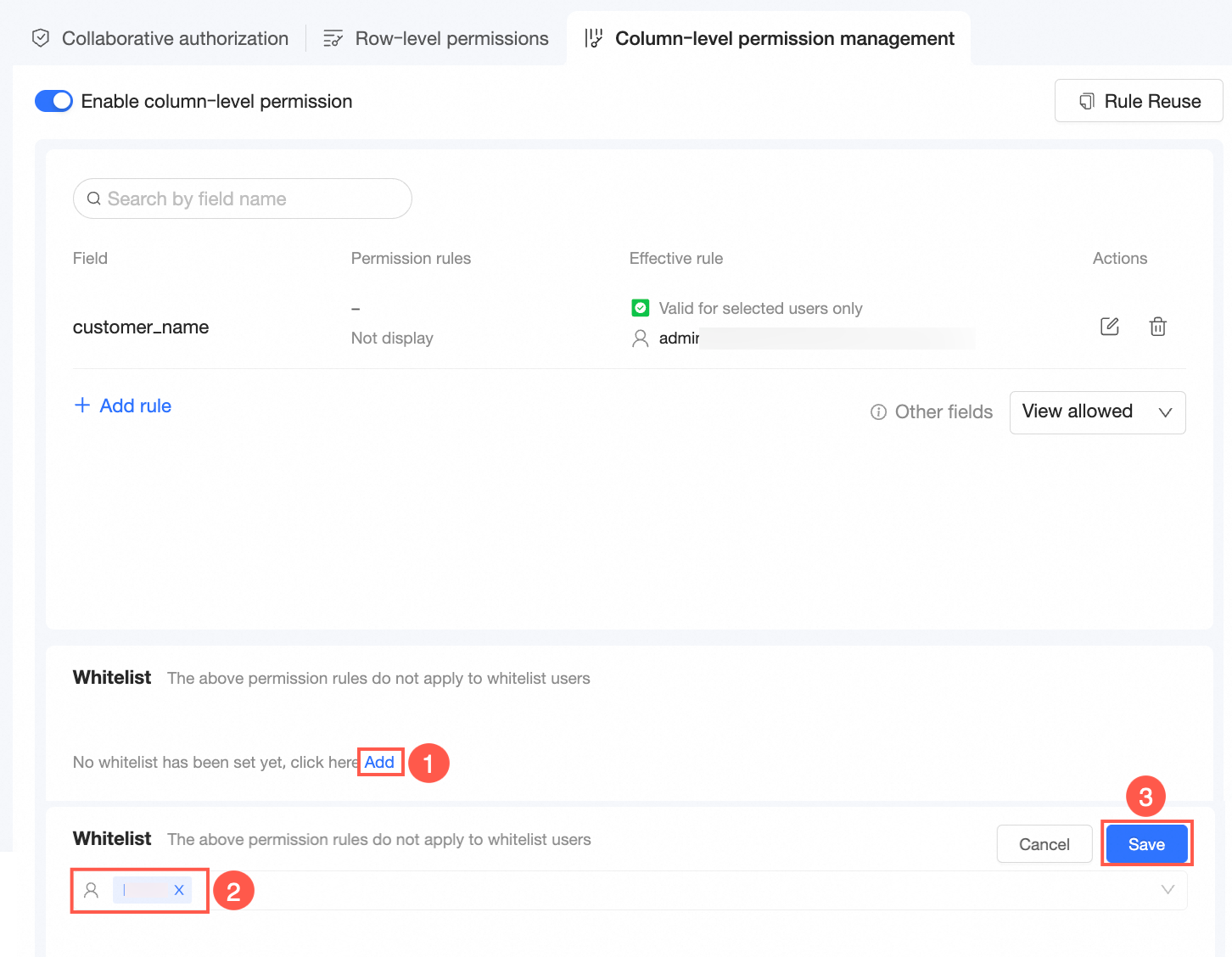Open the View allowed dropdown

1097,412
